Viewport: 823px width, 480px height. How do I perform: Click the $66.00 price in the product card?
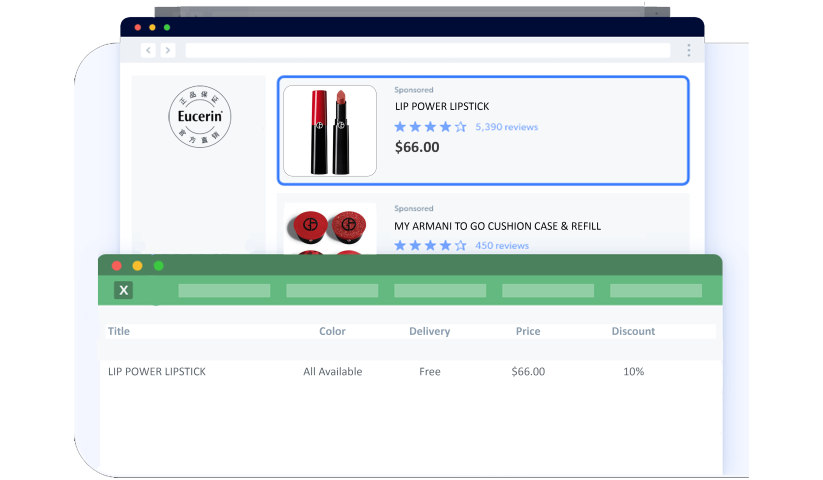coord(417,147)
